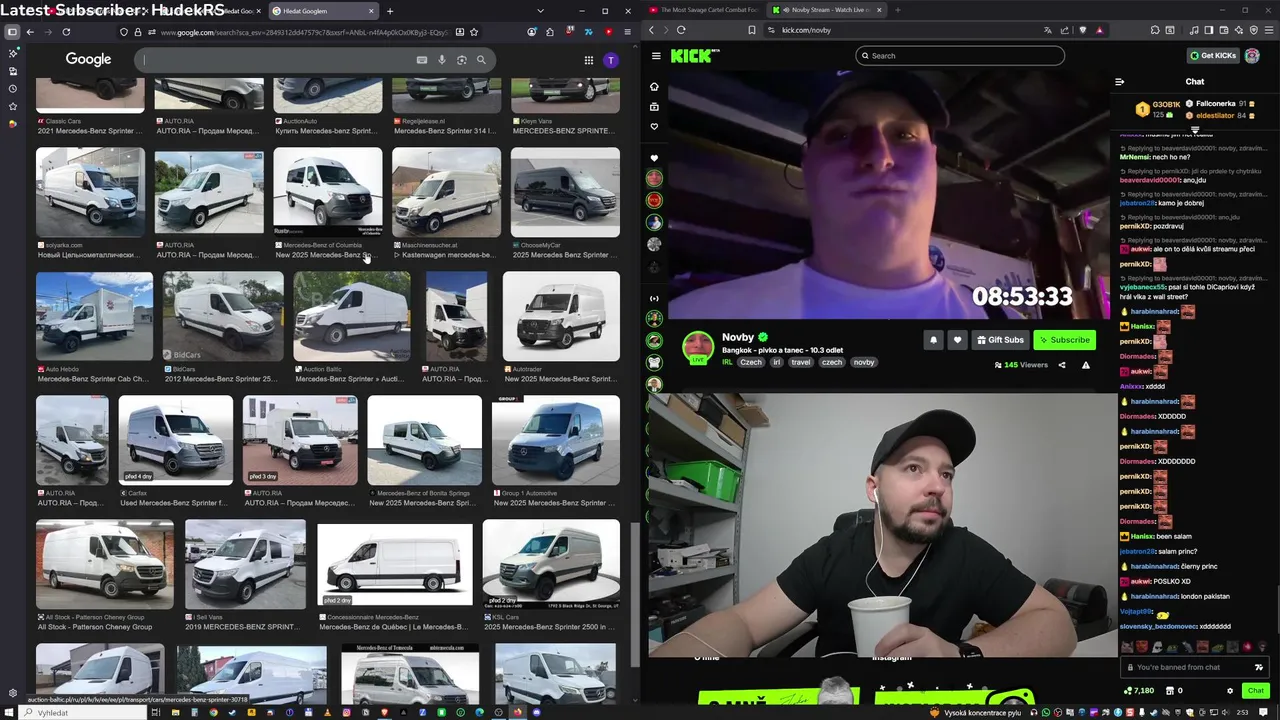Open the Carfax Used Mercedes-Benz Sprinter thumbnail
Screen dimensions: 1280x720
pos(176,440)
